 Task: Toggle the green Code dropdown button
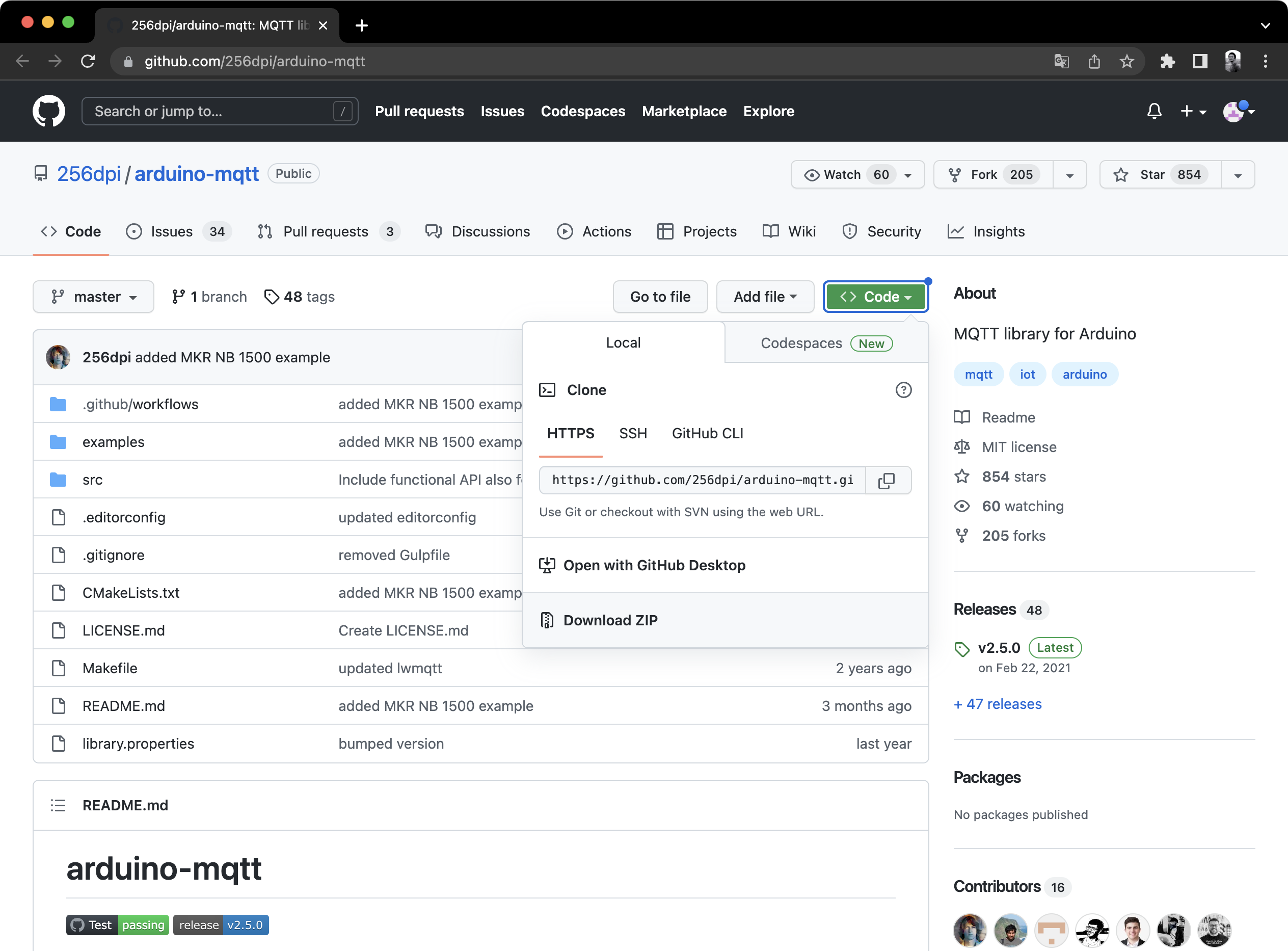(875, 297)
